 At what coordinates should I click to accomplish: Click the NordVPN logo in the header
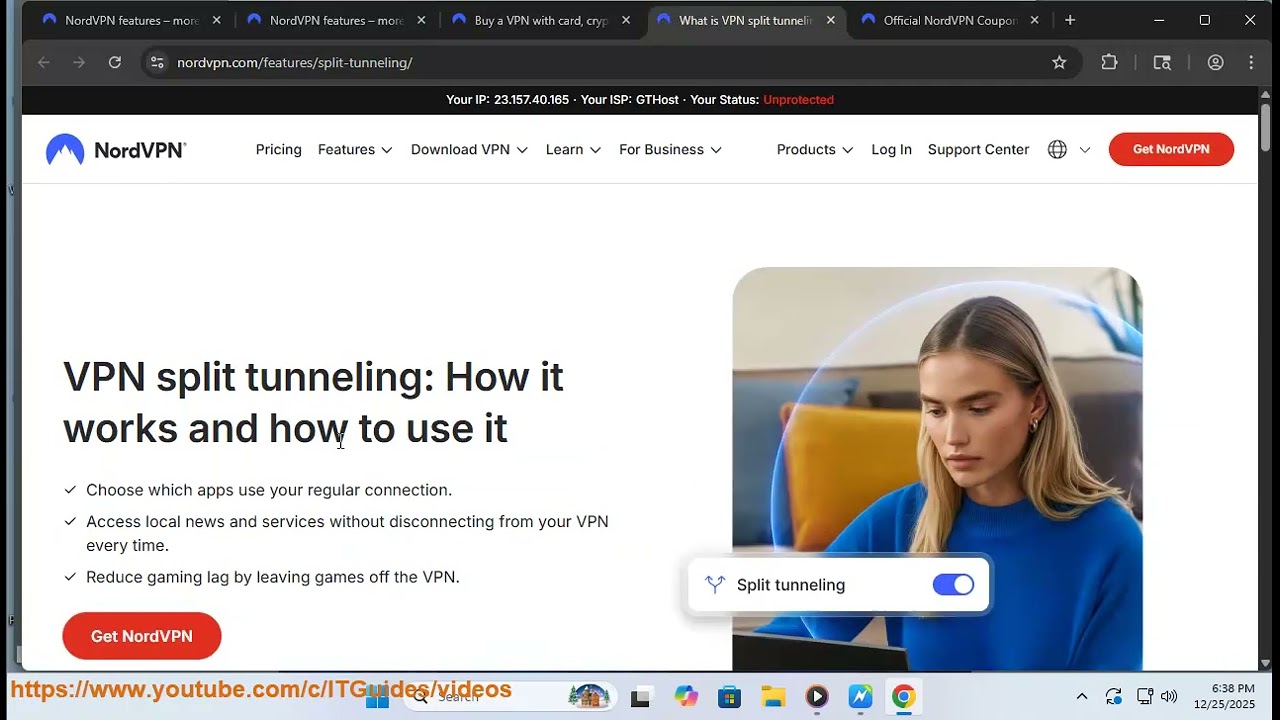click(116, 150)
